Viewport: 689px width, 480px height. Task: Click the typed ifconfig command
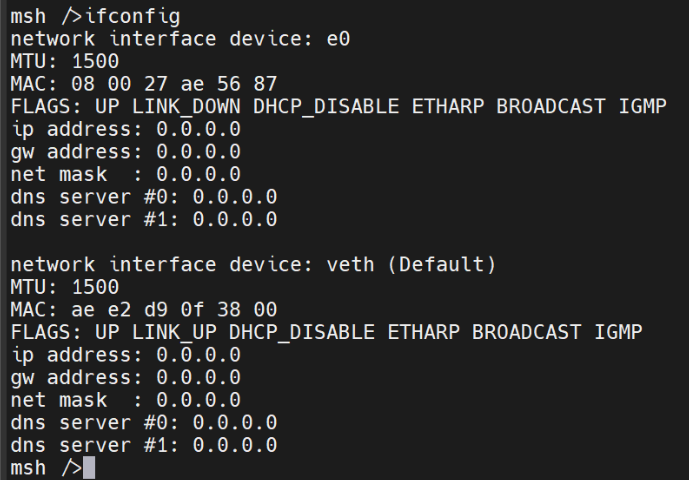click(x=125, y=17)
